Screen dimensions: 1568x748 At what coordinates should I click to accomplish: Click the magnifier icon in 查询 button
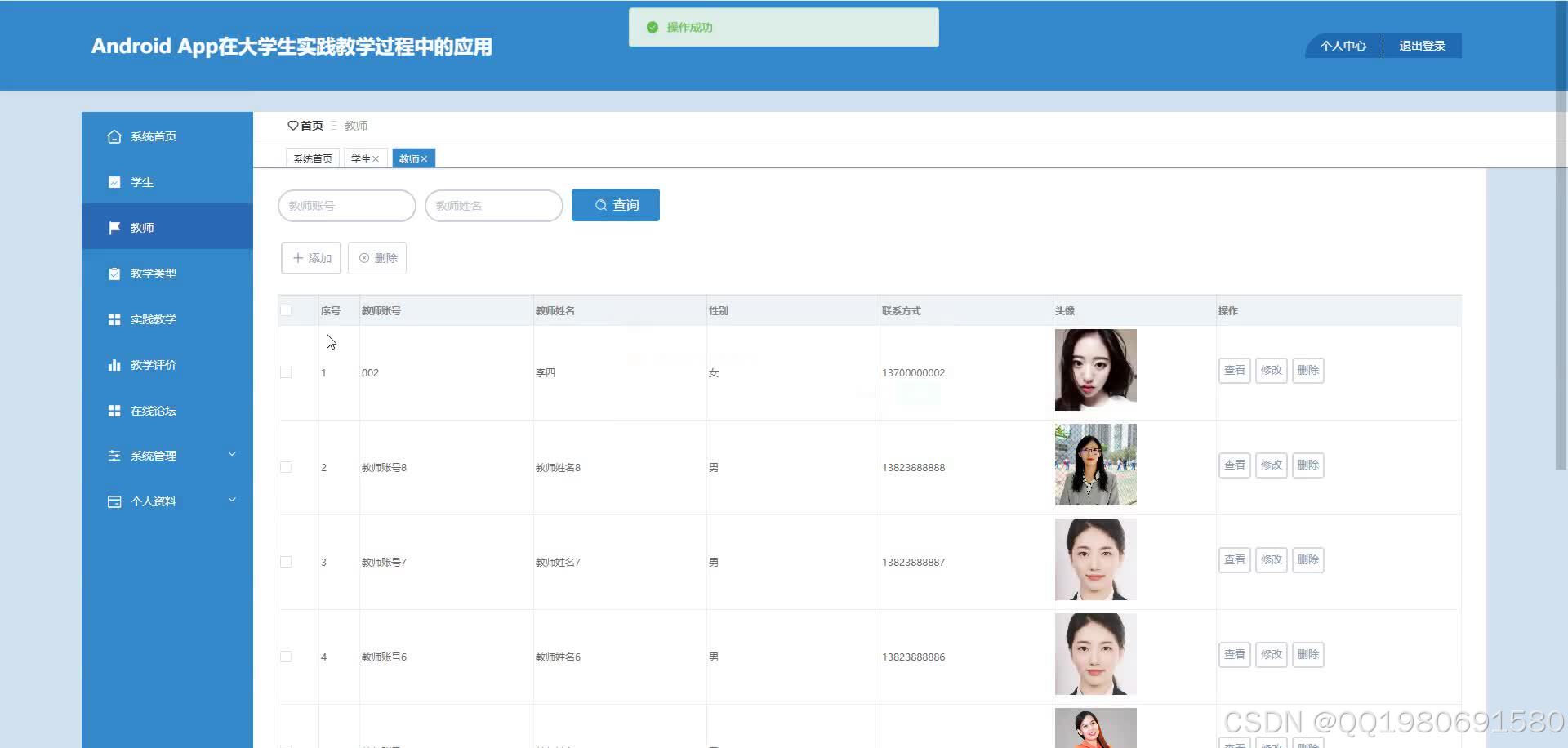(x=600, y=205)
